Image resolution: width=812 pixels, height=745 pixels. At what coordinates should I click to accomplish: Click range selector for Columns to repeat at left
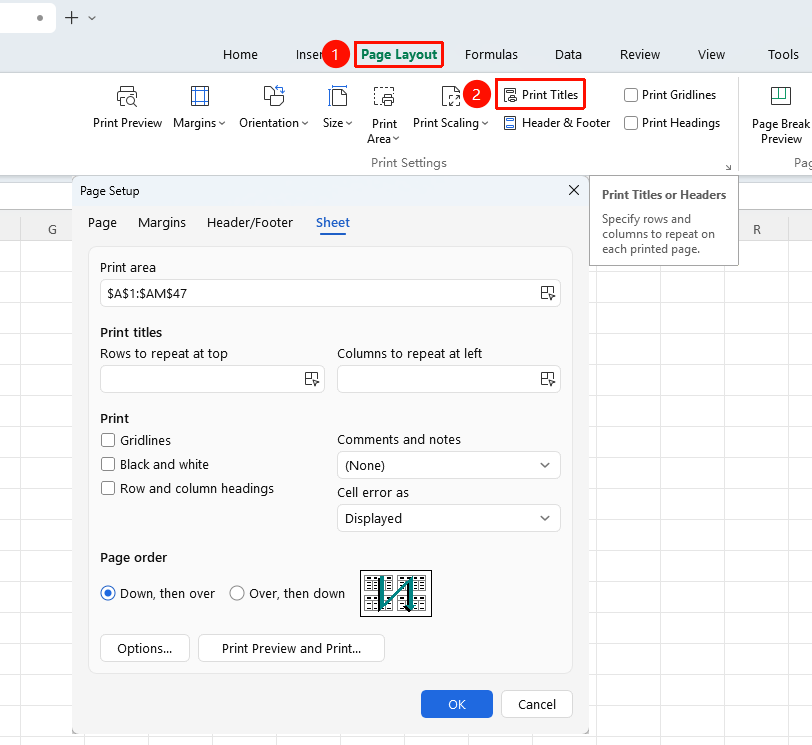[x=547, y=379]
